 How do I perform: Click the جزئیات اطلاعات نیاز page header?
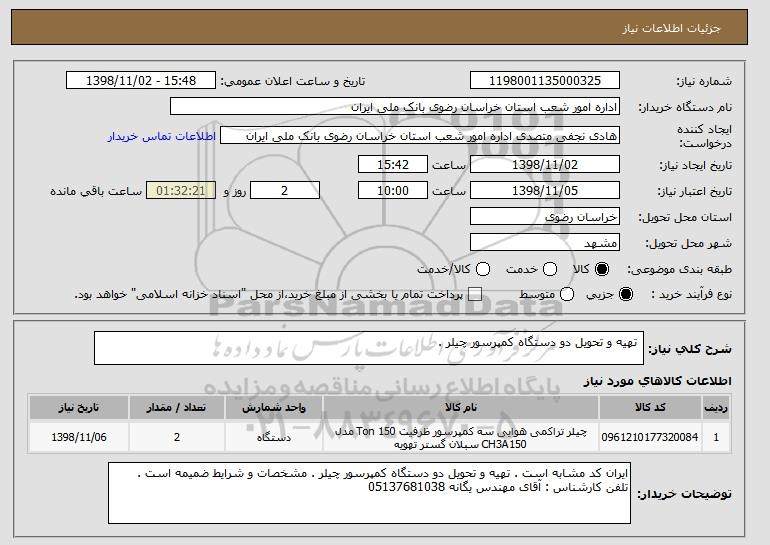coord(671,28)
